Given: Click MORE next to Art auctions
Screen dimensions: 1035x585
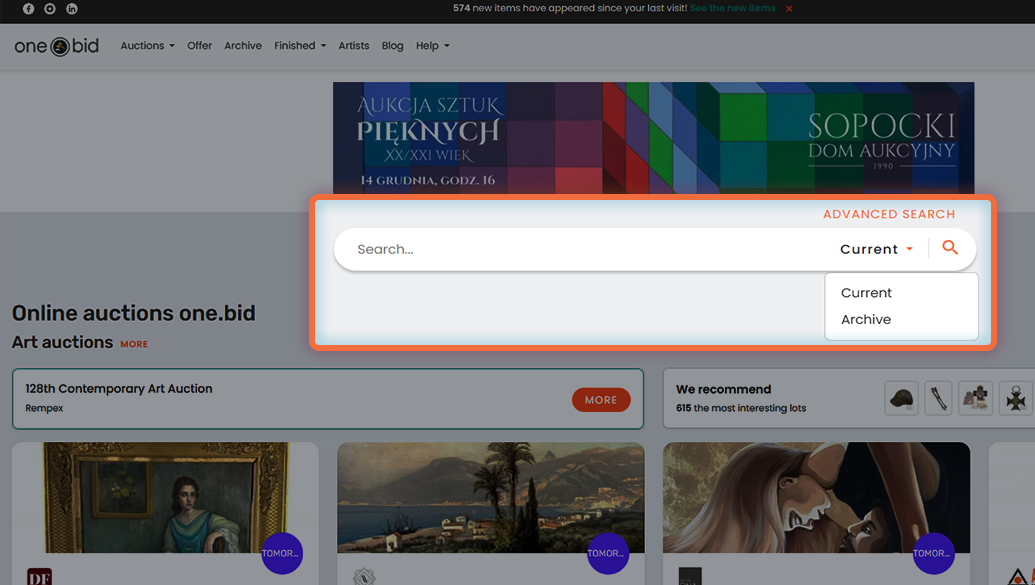Looking at the screenshot, I should pyautogui.click(x=134, y=344).
